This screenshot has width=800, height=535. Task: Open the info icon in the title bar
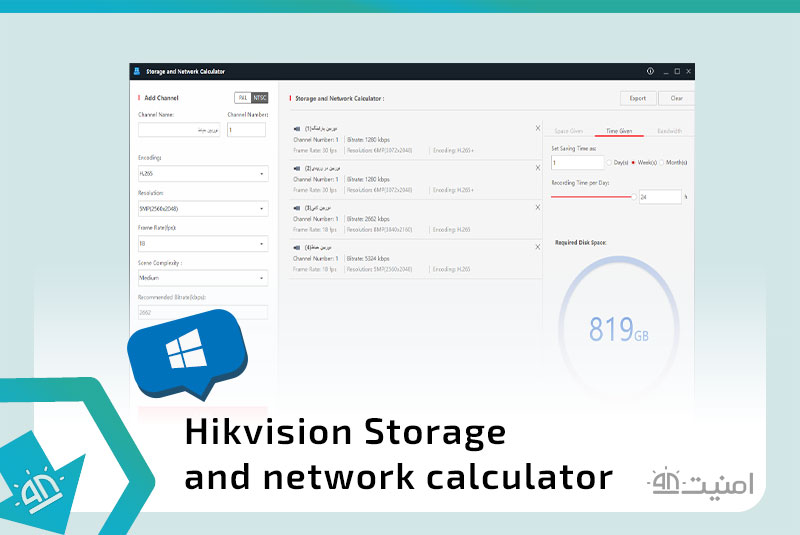tap(650, 71)
